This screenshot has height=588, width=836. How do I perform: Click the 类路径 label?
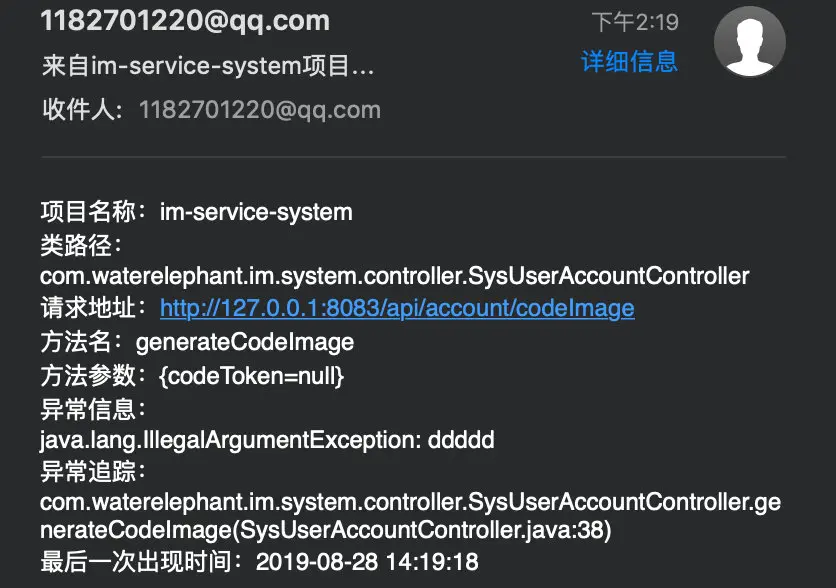pyautogui.click(x=80, y=244)
